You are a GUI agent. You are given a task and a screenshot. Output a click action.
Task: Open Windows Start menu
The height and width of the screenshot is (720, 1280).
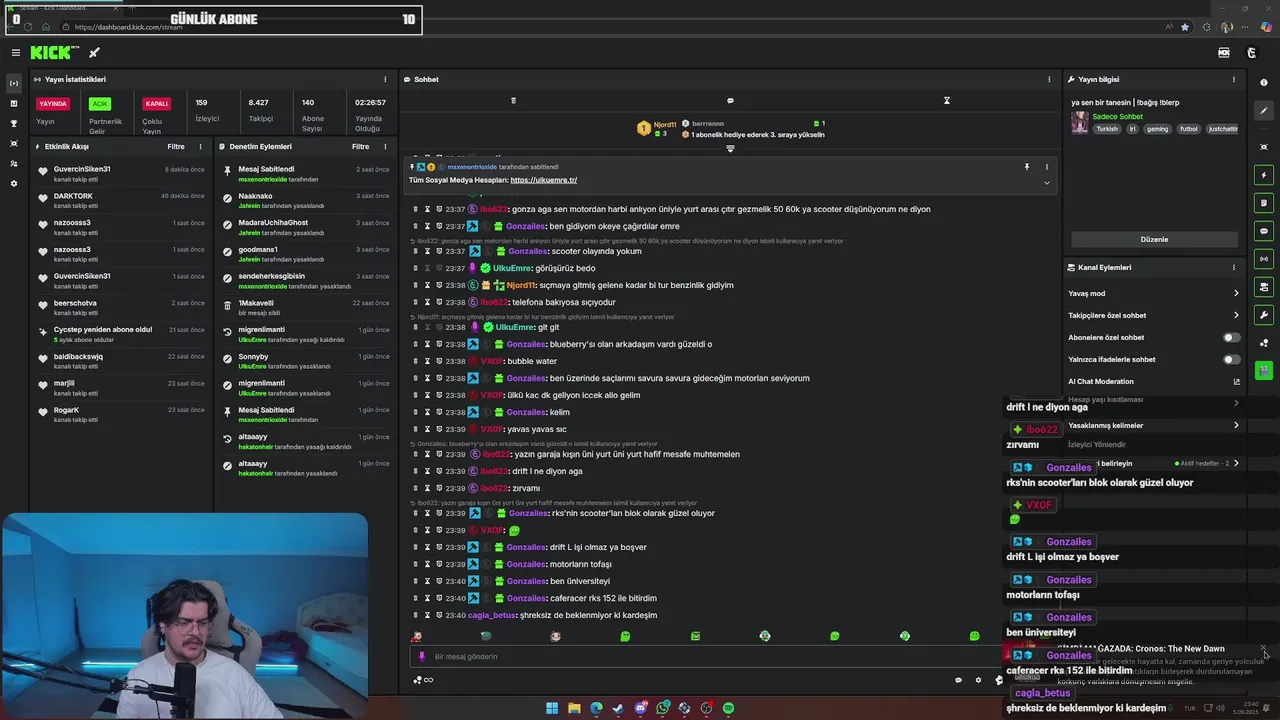[552, 708]
